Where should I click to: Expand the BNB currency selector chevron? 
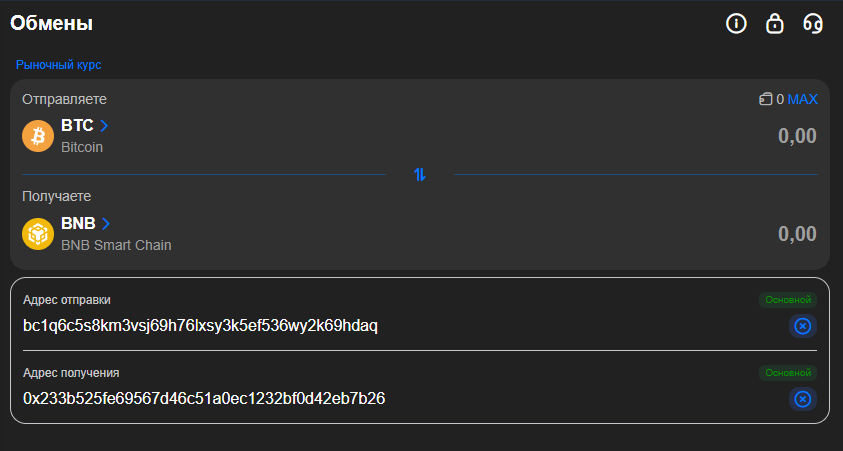click(106, 223)
